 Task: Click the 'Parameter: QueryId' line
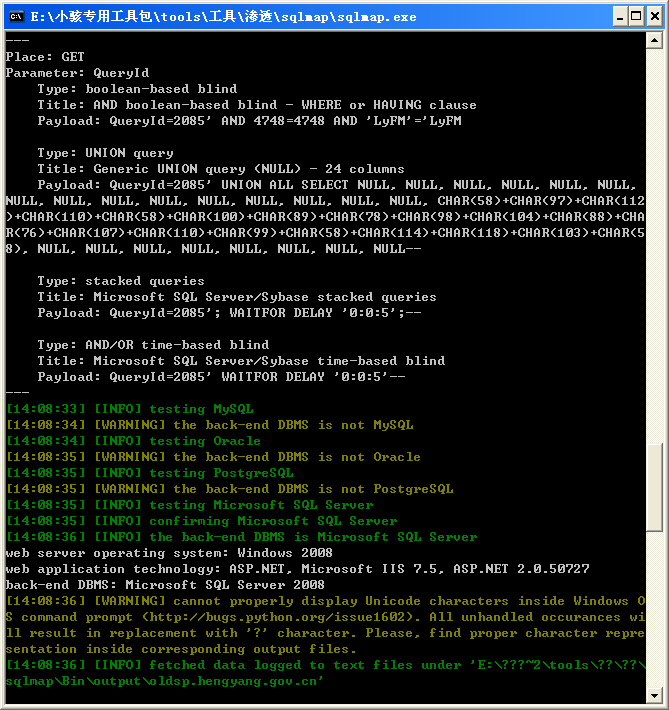pos(77,73)
